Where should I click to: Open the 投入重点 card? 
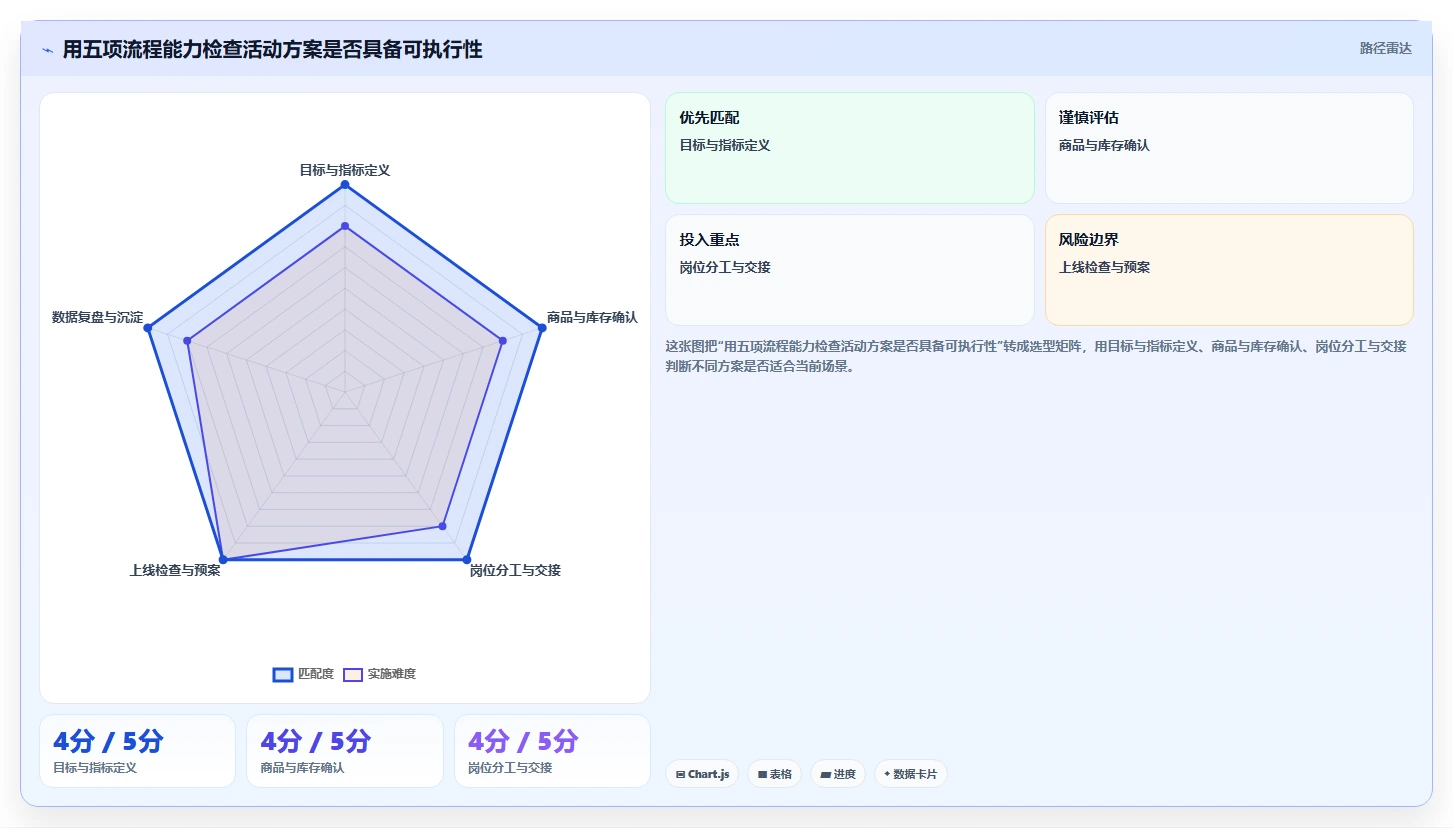point(849,270)
